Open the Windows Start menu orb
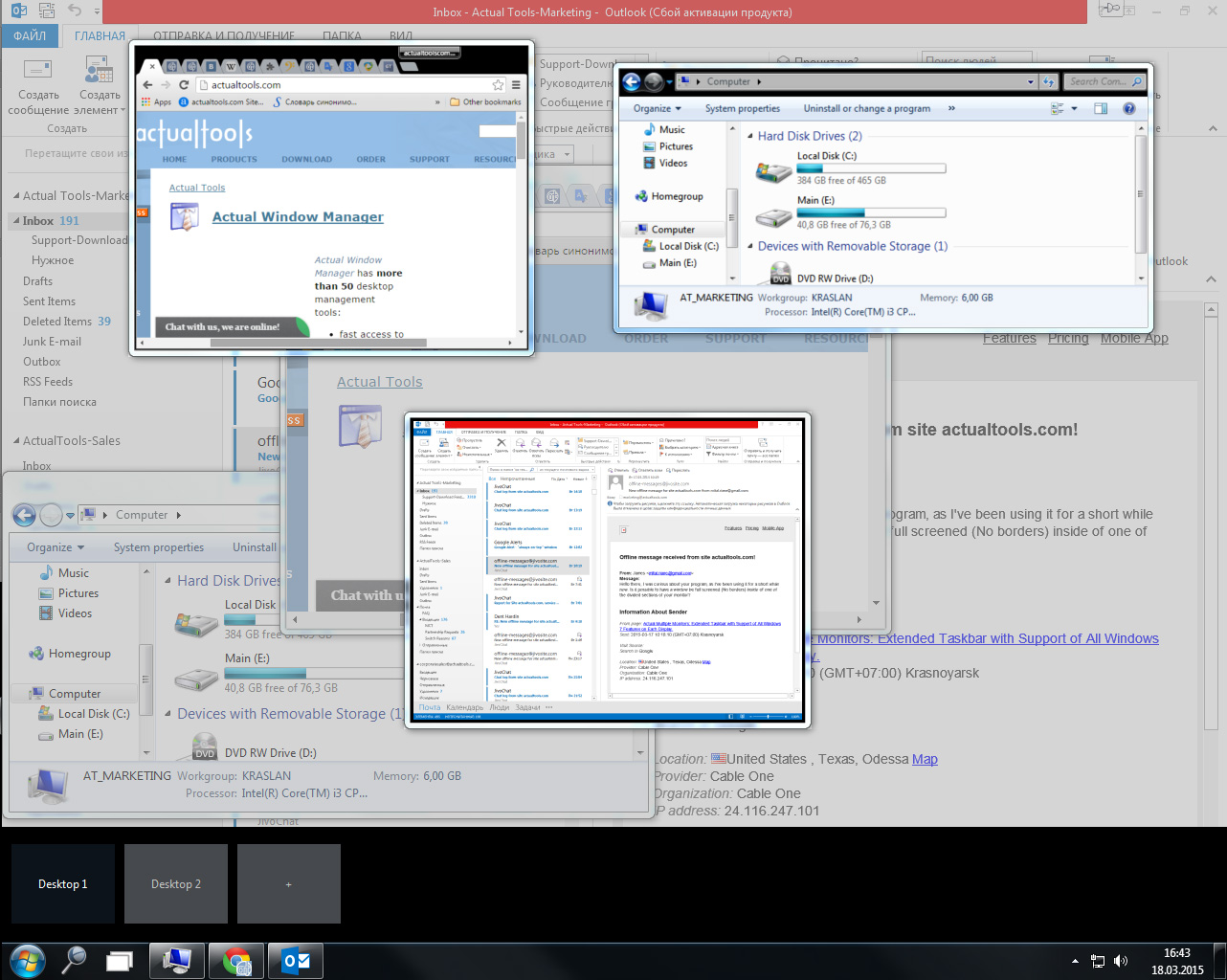This screenshot has width=1227, height=980. (26, 960)
